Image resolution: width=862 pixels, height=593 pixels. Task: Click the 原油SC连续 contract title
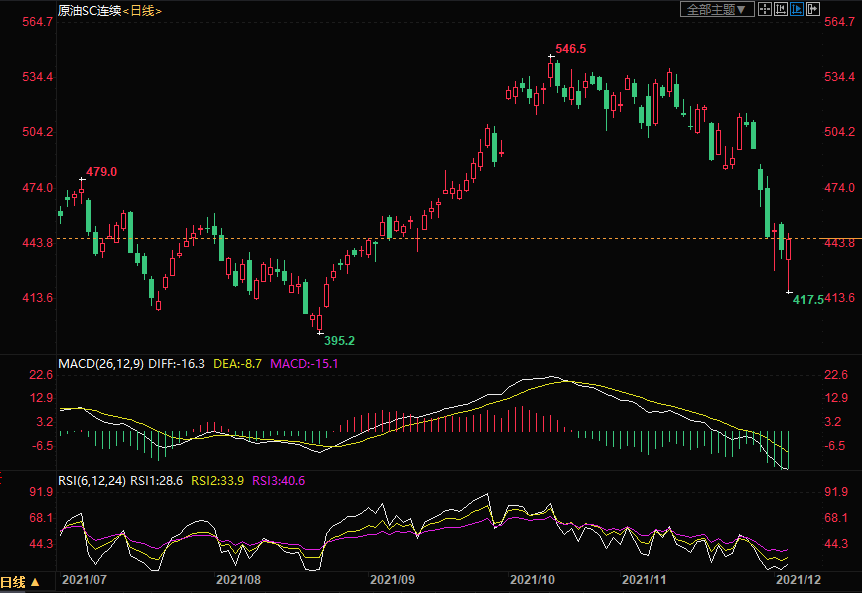92,10
